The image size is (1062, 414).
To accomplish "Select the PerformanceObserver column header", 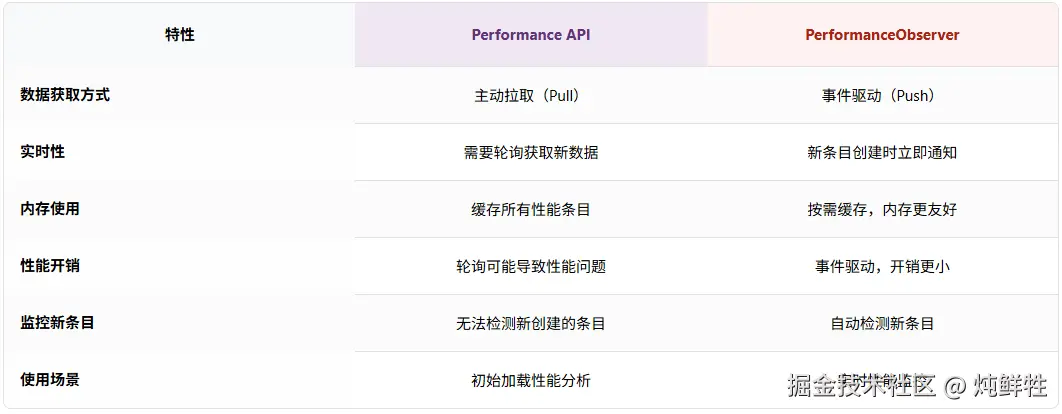I will [882, 35].
